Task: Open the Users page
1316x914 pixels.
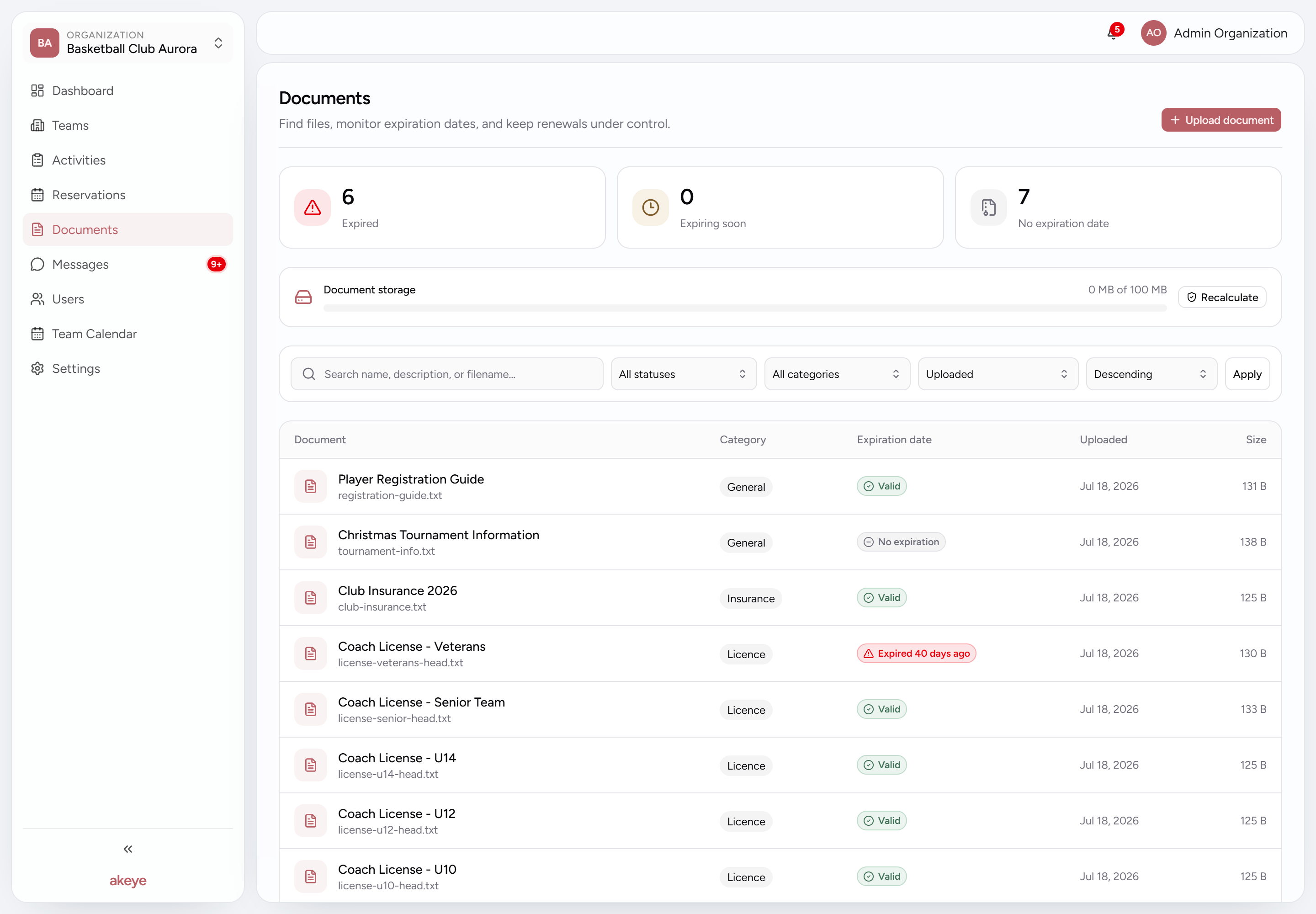Action: [127, 299]
